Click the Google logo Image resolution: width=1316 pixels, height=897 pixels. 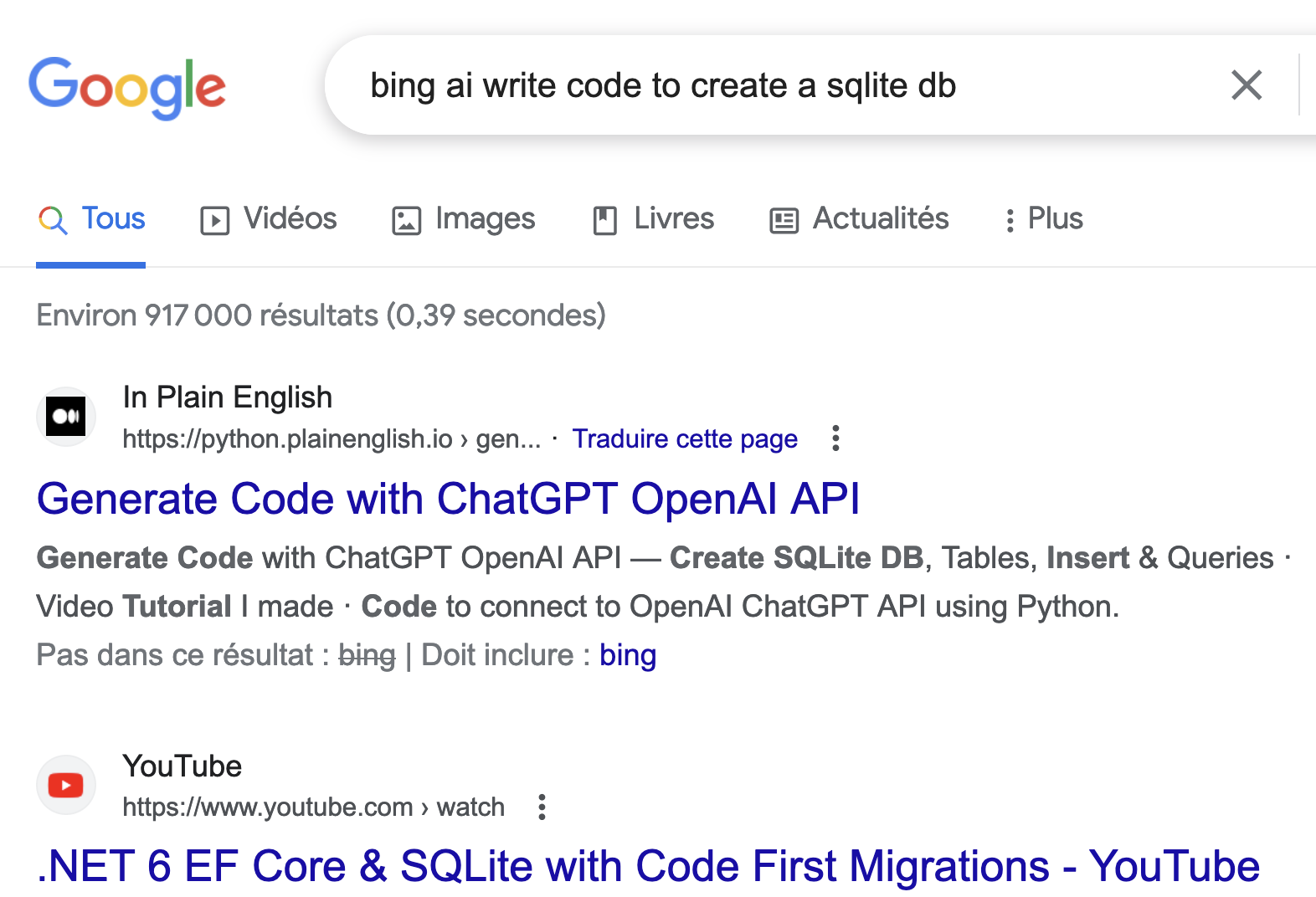click(127, 87)
